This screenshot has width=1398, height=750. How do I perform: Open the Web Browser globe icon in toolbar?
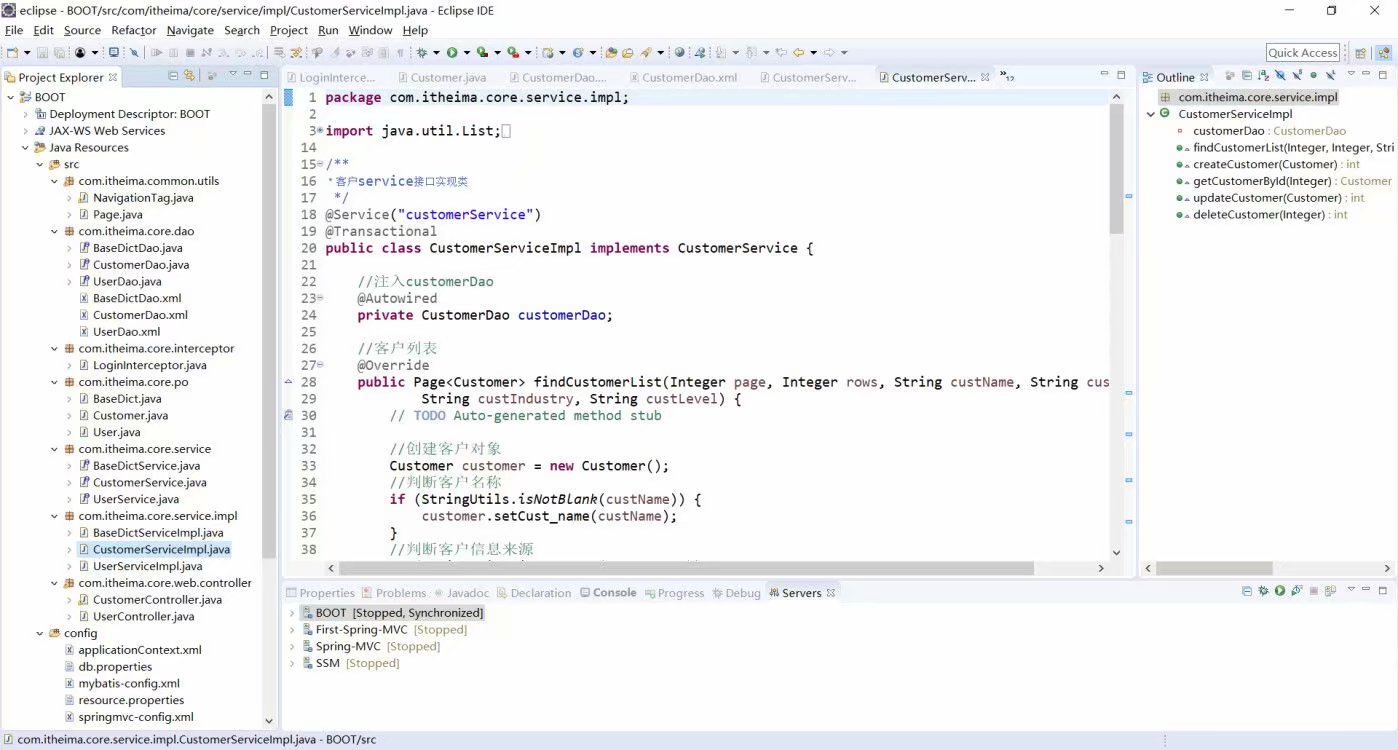coord(679,52)
